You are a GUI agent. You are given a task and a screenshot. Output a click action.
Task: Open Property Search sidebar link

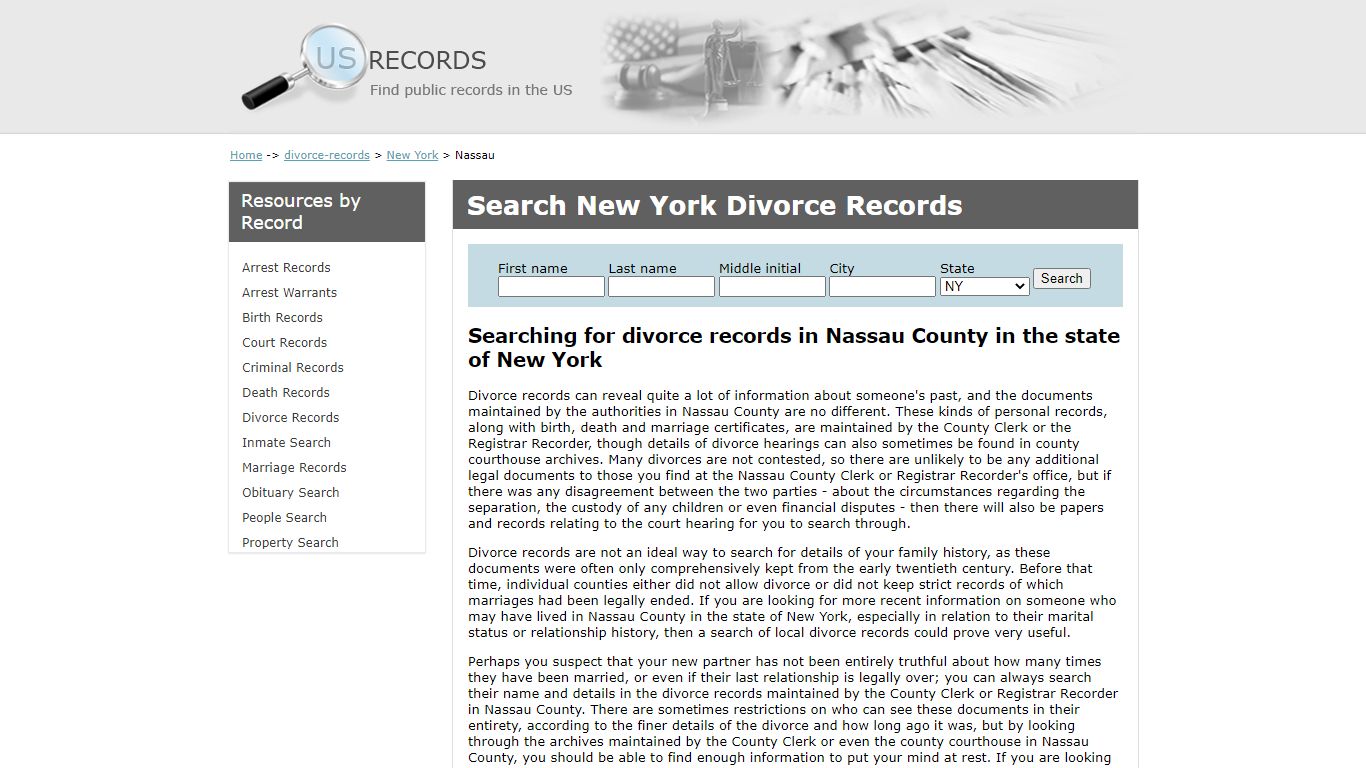290,542
